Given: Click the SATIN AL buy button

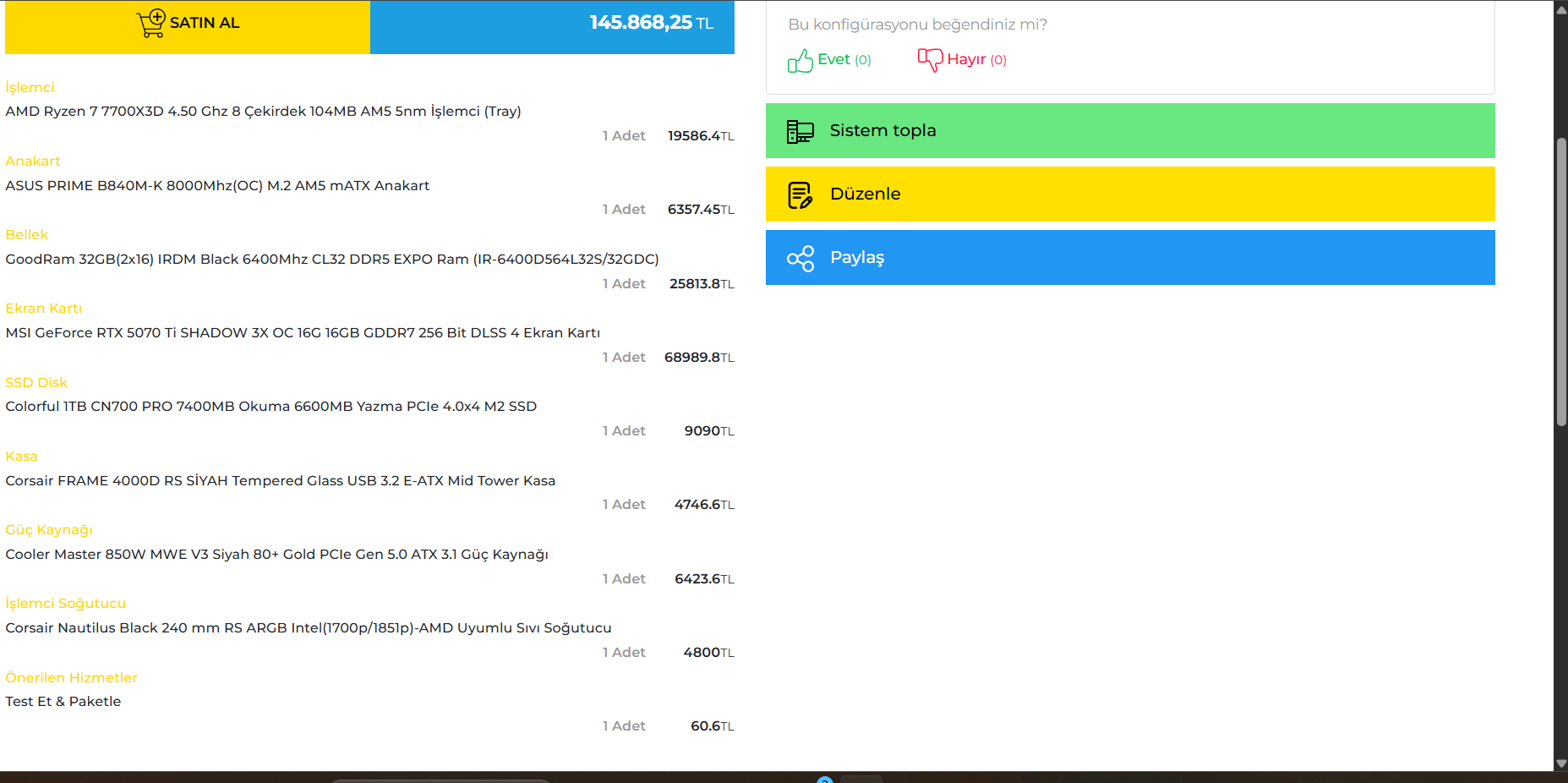Looking at the screenshot, I should click(188, 25).
